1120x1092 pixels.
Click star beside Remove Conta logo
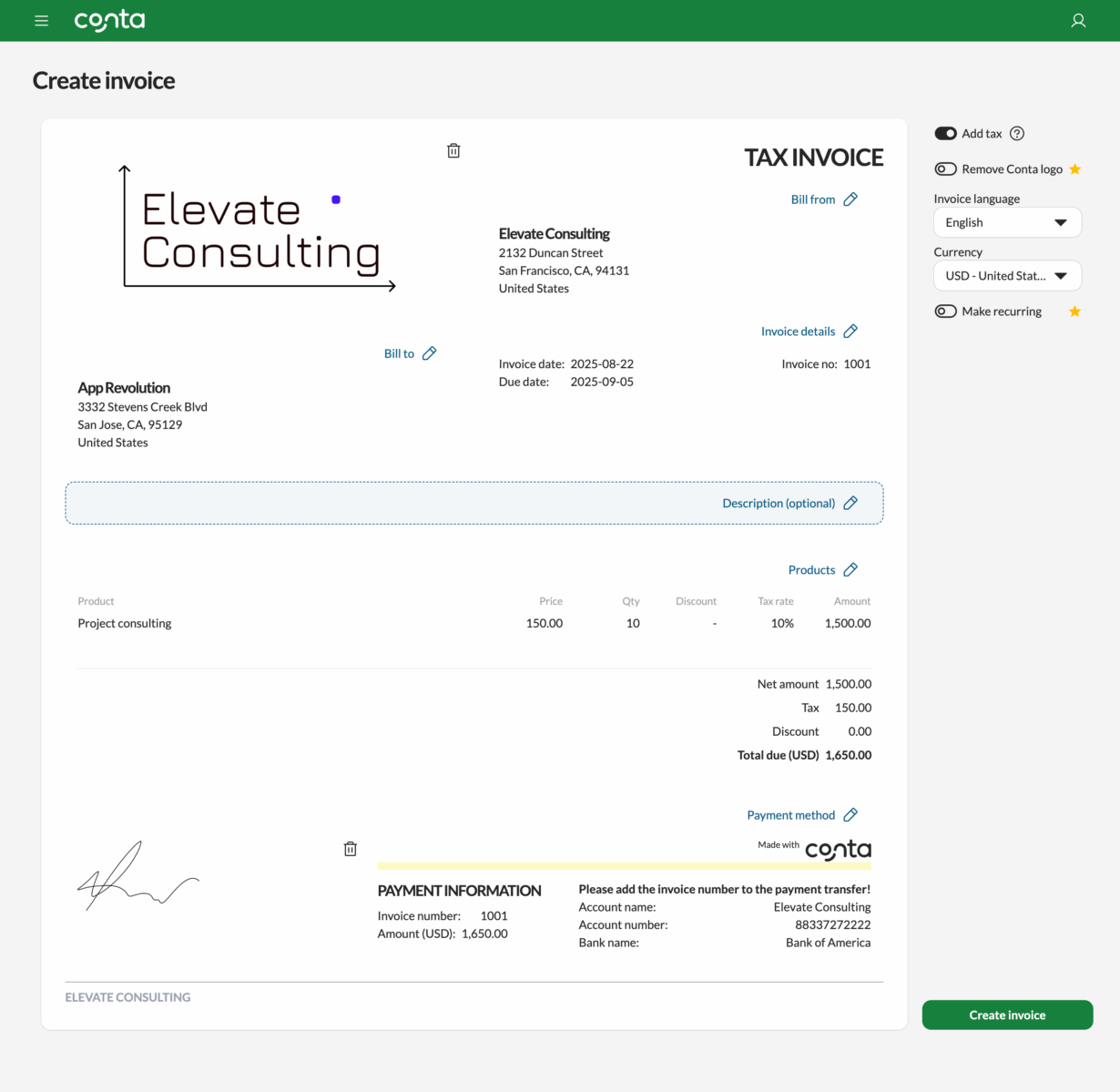pyautogui.click(x=1075, y=169)
